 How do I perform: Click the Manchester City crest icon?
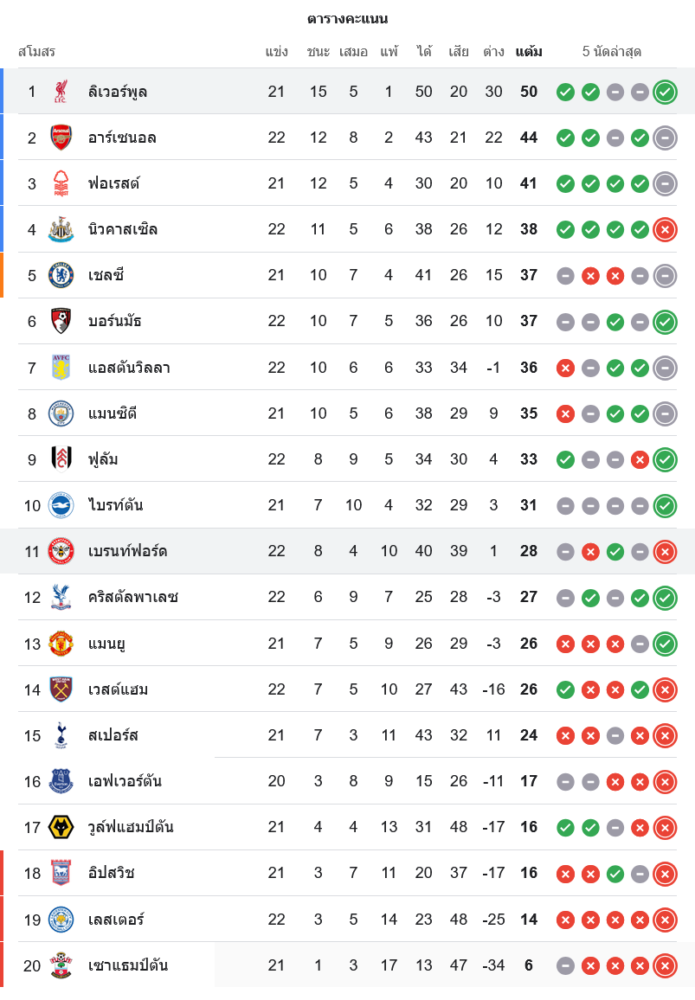point(61,414)
